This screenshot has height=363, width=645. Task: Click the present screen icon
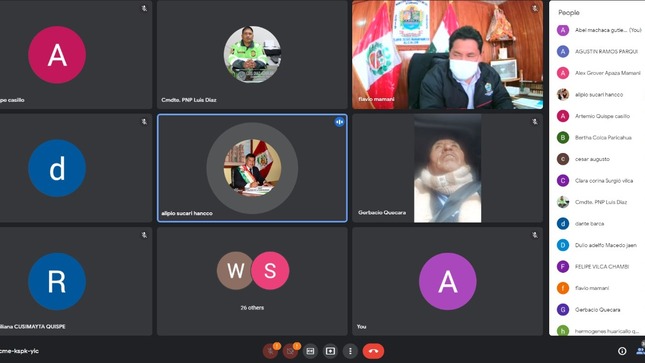click(x=330, y=351)
